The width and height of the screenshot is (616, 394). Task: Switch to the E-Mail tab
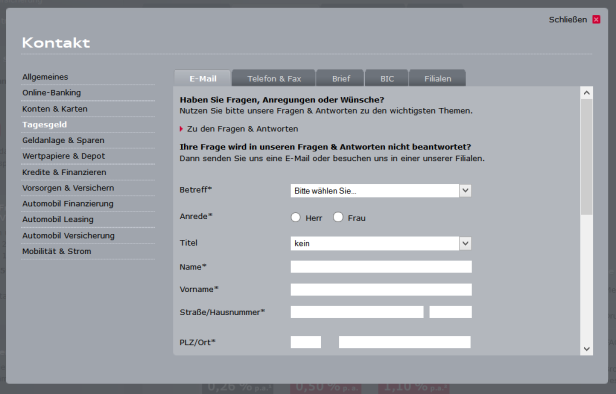[x=203, y=78]
